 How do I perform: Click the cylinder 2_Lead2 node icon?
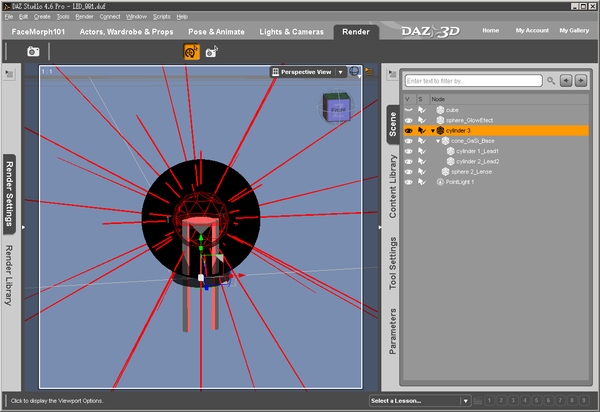click(451, 162)
